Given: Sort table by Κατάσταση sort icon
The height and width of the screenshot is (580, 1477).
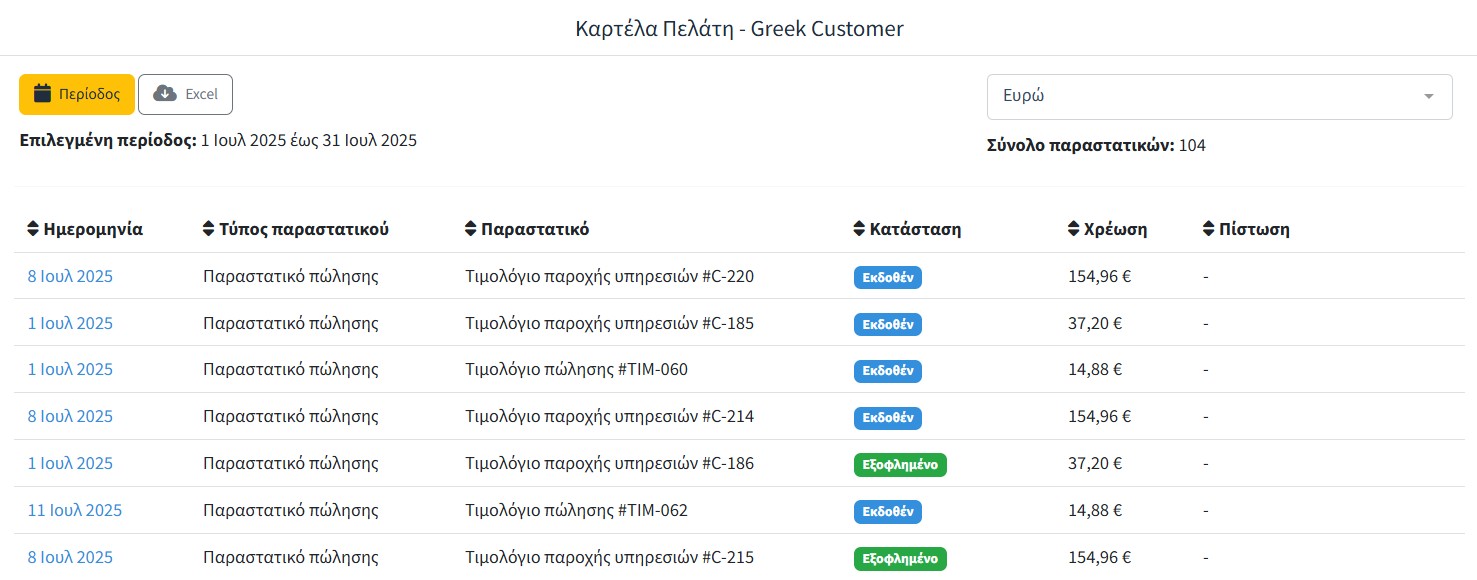Looking at the screenshot, I should pos(859,229).
